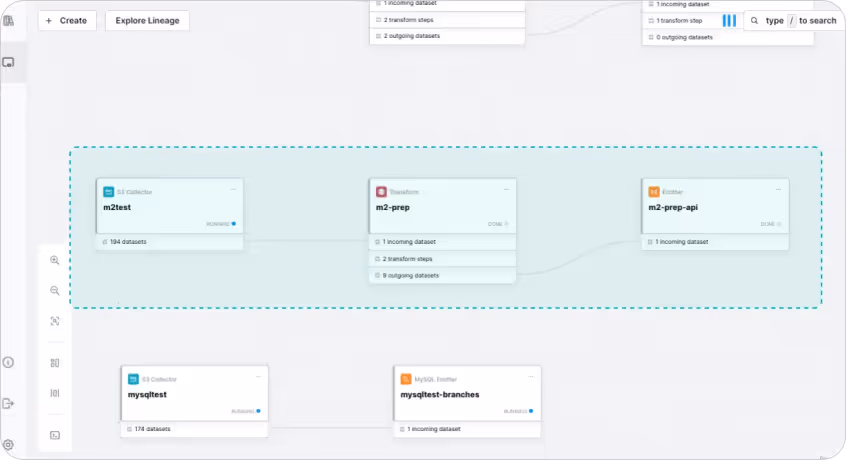Select the mysqltest node title
Image resolution: width=846 pixels, height=460 pixels.
pyautogui.click(x=147, y=395)
